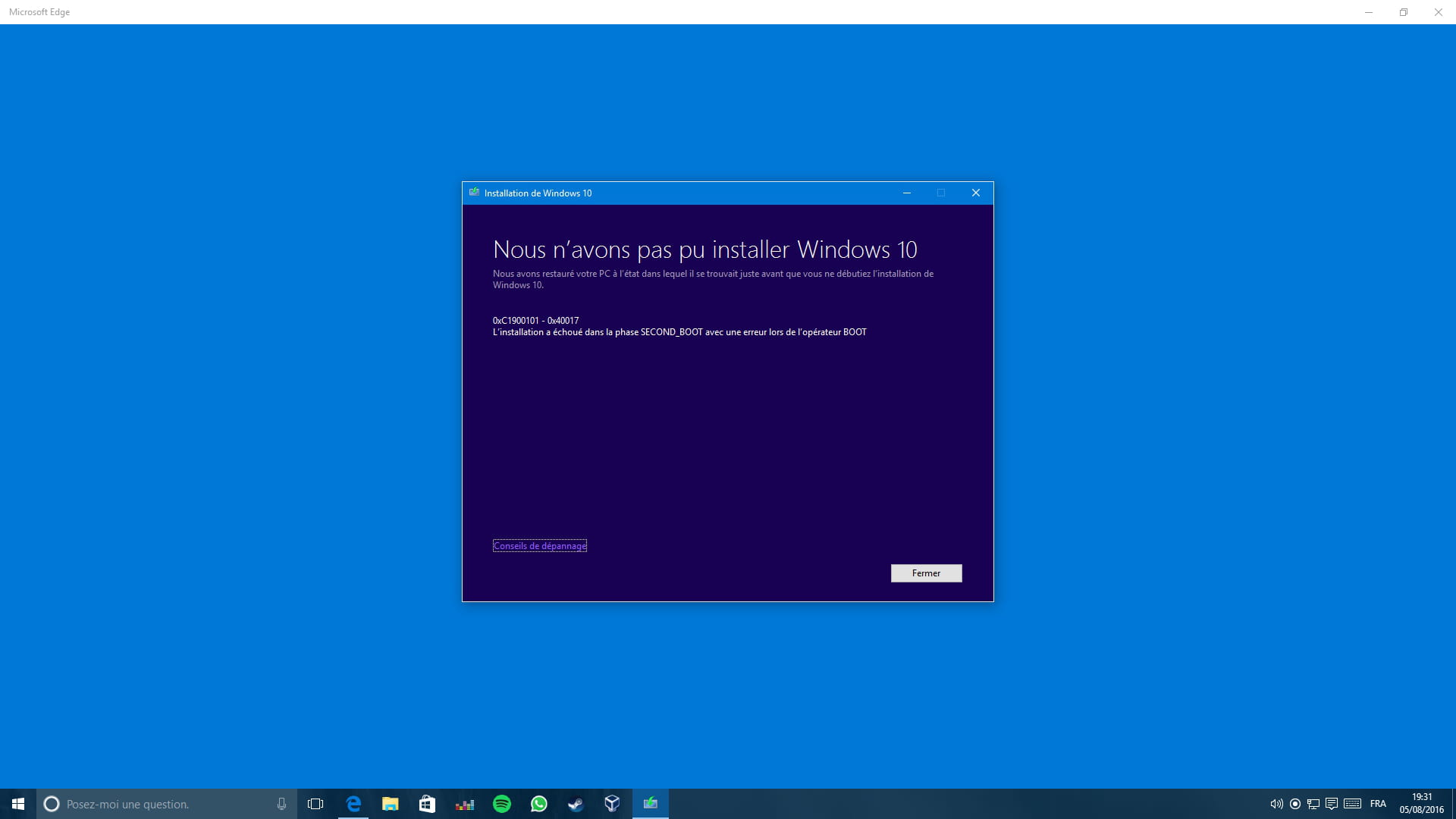
Task: Open Action Center notifications icon
Action: 1331,804
